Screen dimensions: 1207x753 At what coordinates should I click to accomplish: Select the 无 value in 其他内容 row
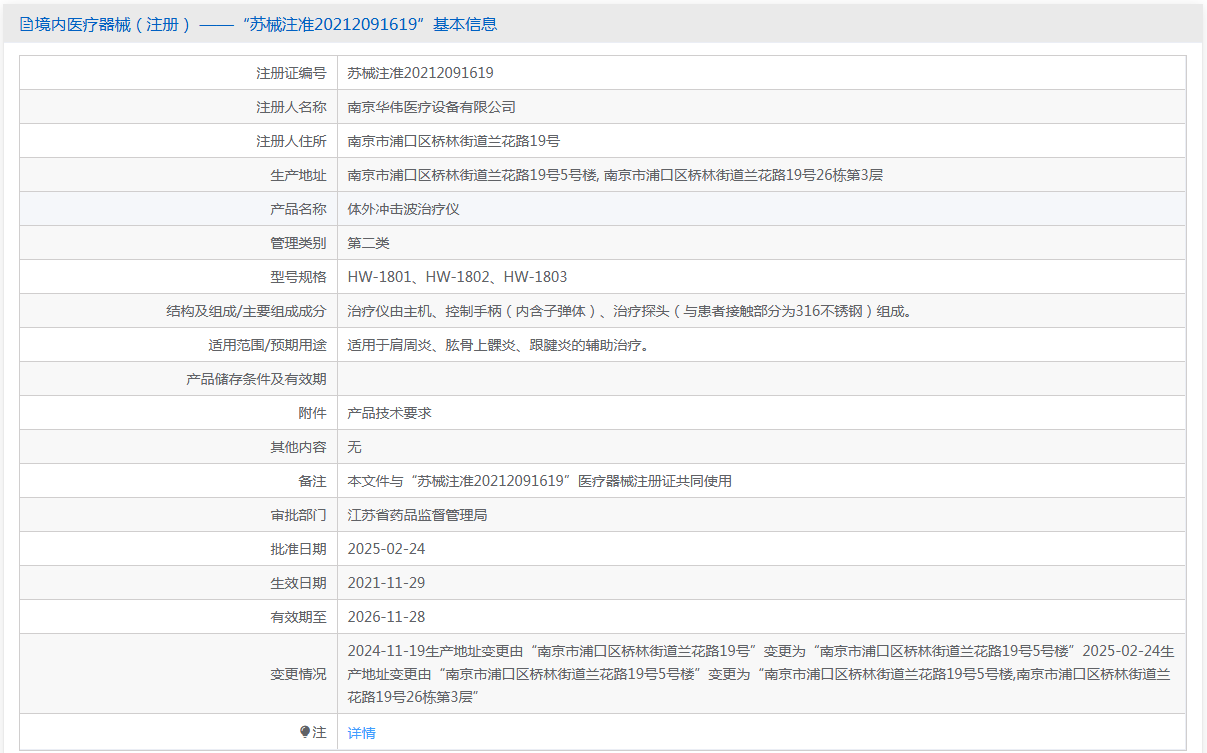[355, 447]
